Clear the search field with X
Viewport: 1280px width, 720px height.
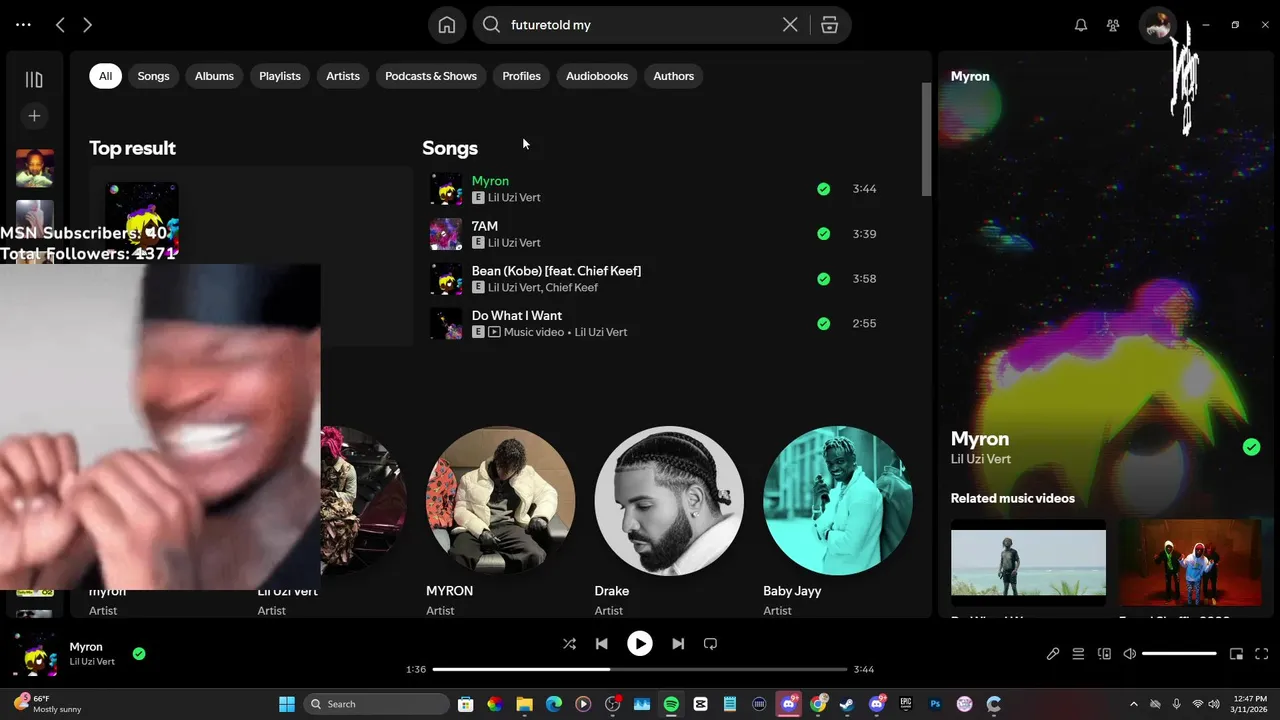click(x=790, y=25)
